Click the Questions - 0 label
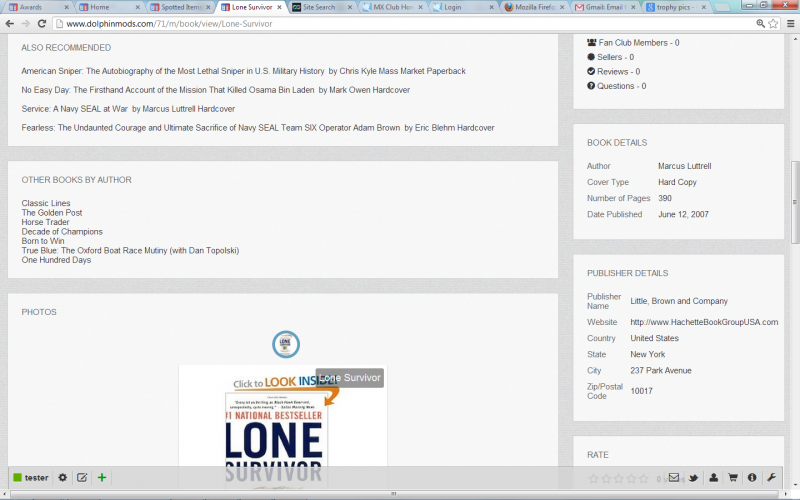The width and height of the screenshot is (800, 500). [x=621, y=86]
